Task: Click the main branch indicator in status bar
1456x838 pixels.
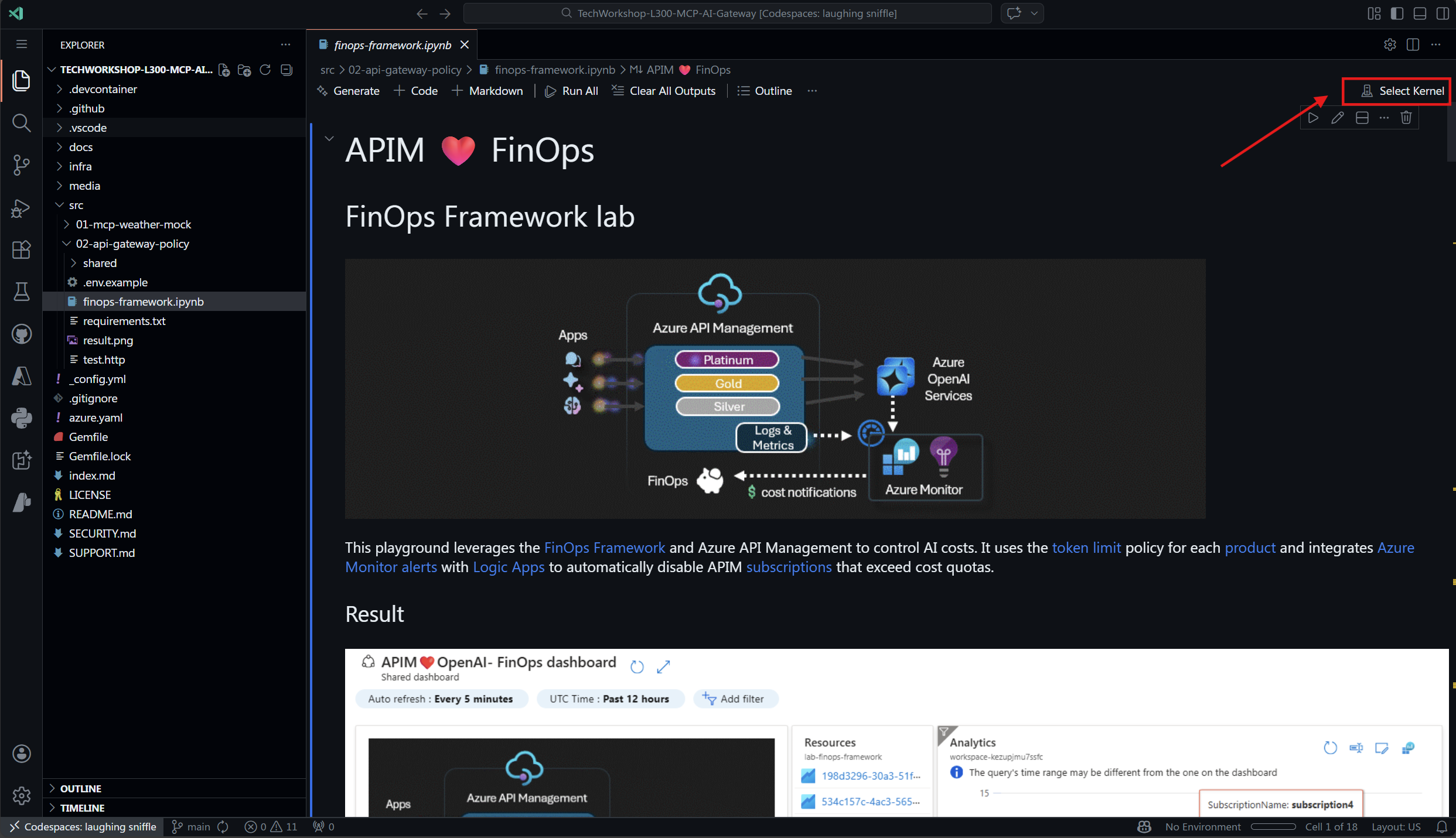Action: 191,827
